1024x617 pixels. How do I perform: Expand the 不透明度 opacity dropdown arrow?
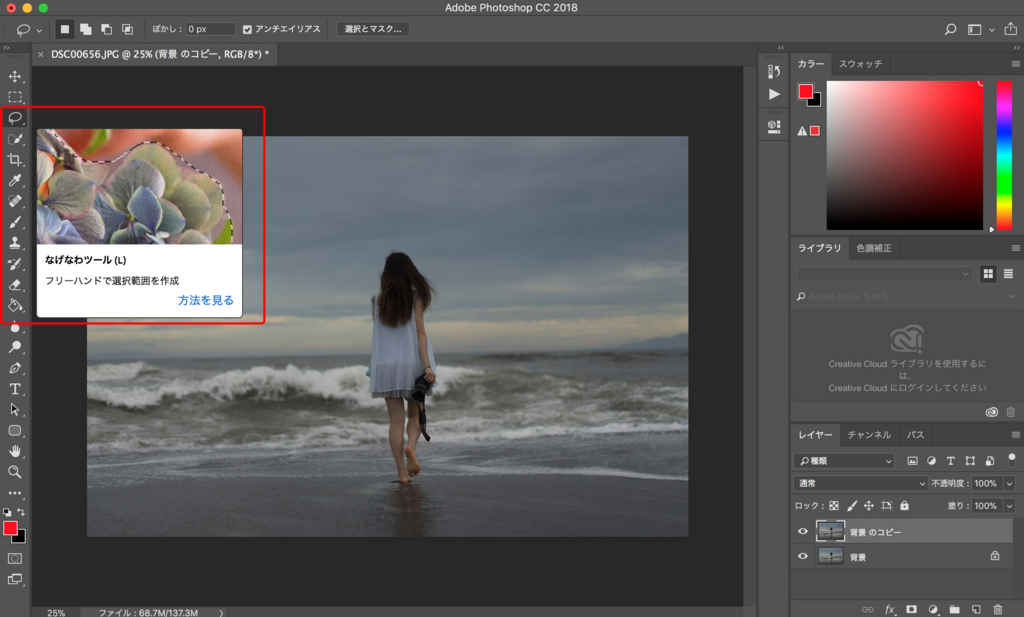pos(1009,483)
